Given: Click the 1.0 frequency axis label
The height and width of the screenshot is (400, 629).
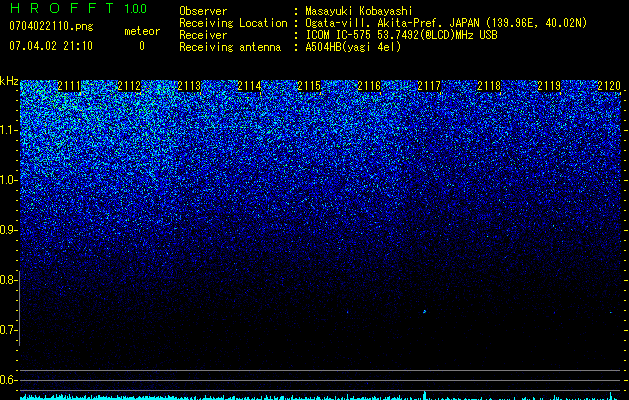Looking at the screenshot, I should coord(6,180).
